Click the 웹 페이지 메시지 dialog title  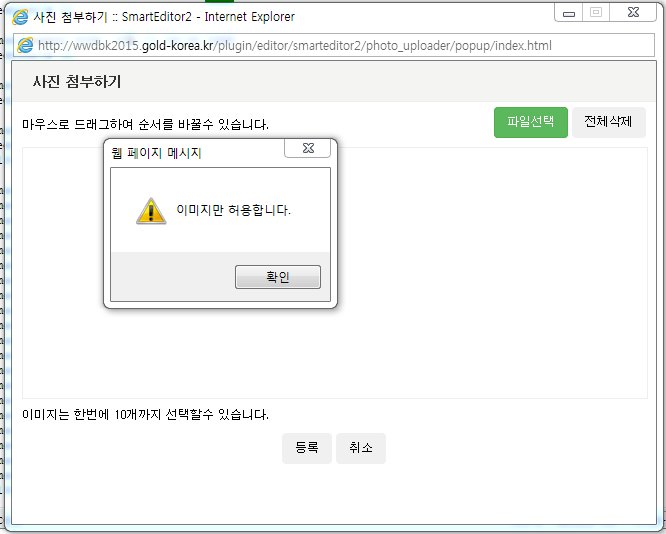pos(156,153)
